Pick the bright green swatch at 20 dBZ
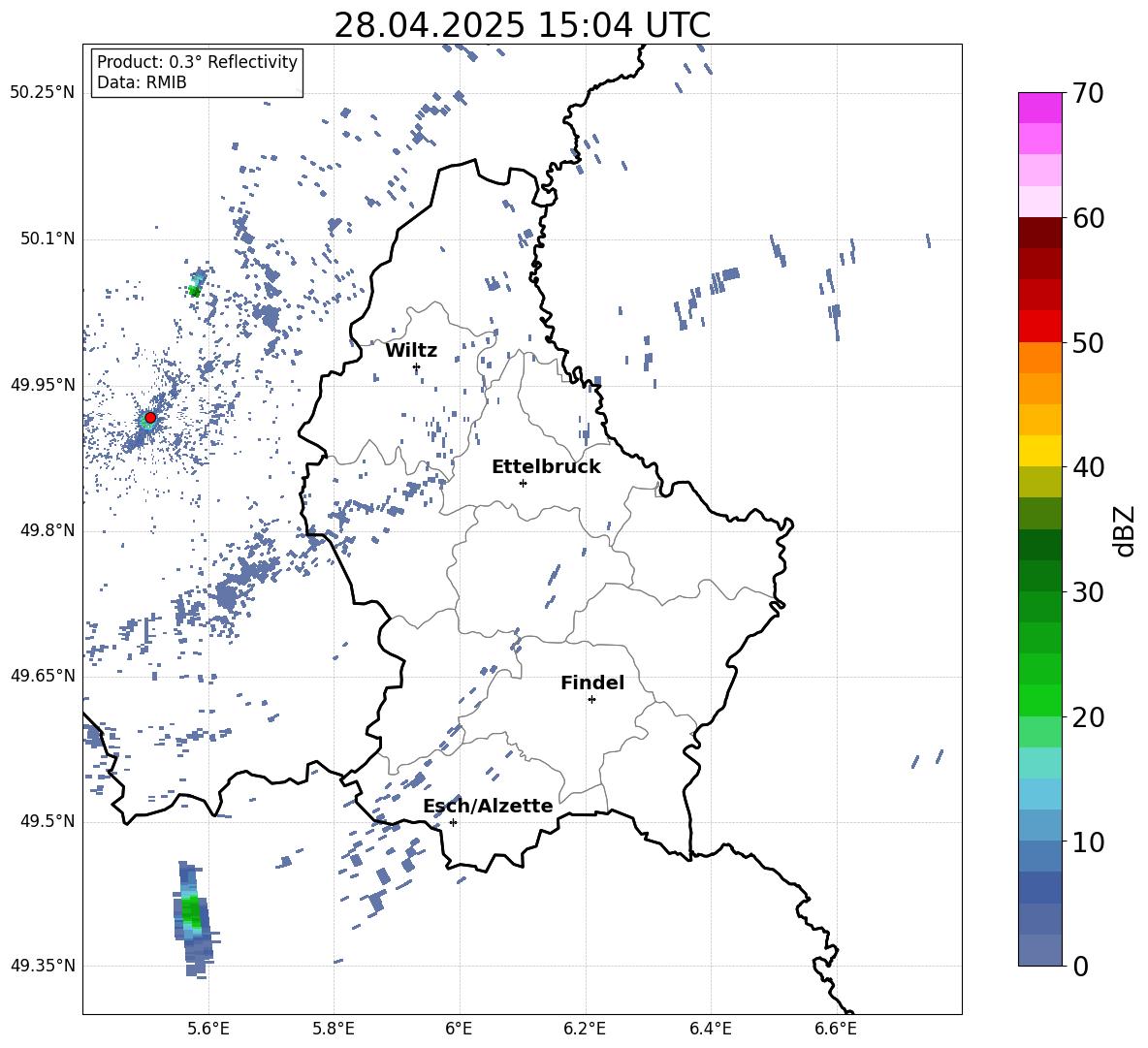 click(x=1039, y=700)
